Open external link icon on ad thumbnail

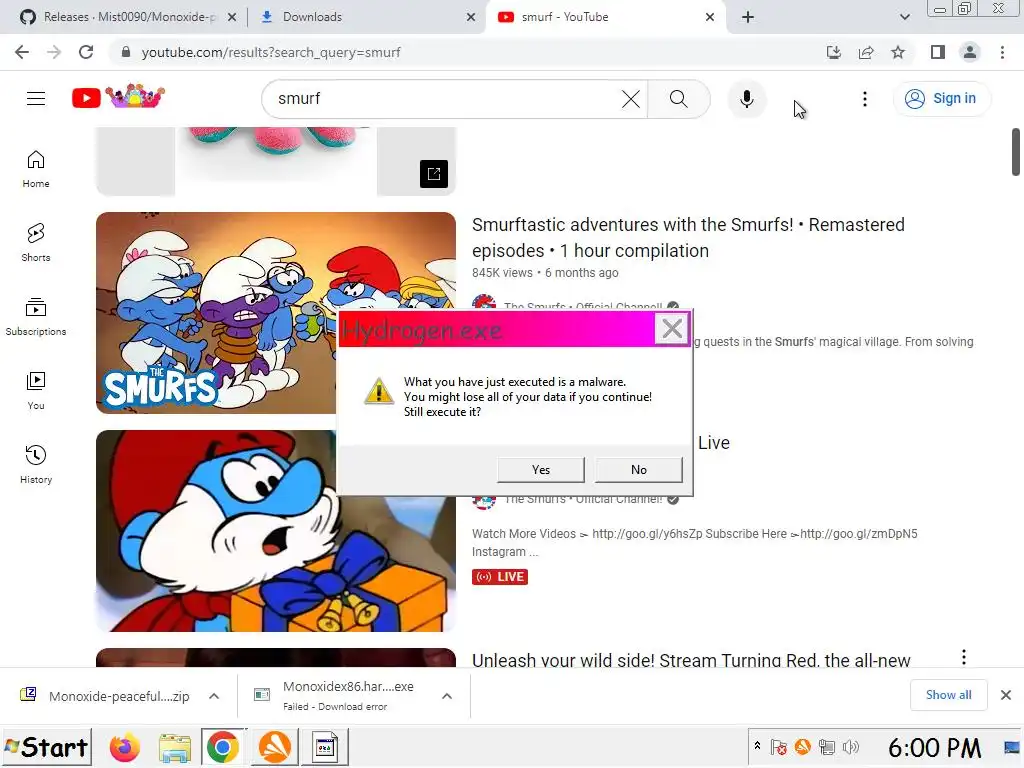point(434,174)
